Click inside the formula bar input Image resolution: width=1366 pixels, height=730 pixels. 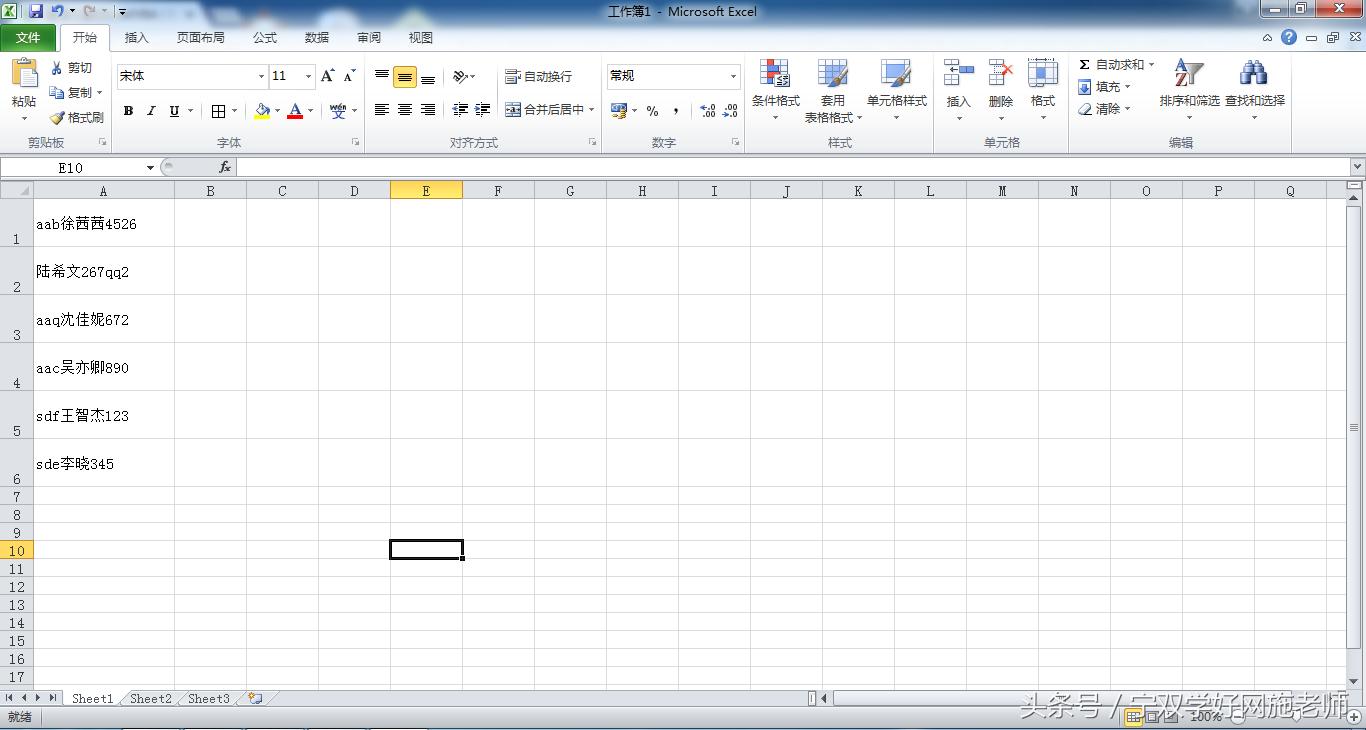pyautogui.click(x=793, y=167)
